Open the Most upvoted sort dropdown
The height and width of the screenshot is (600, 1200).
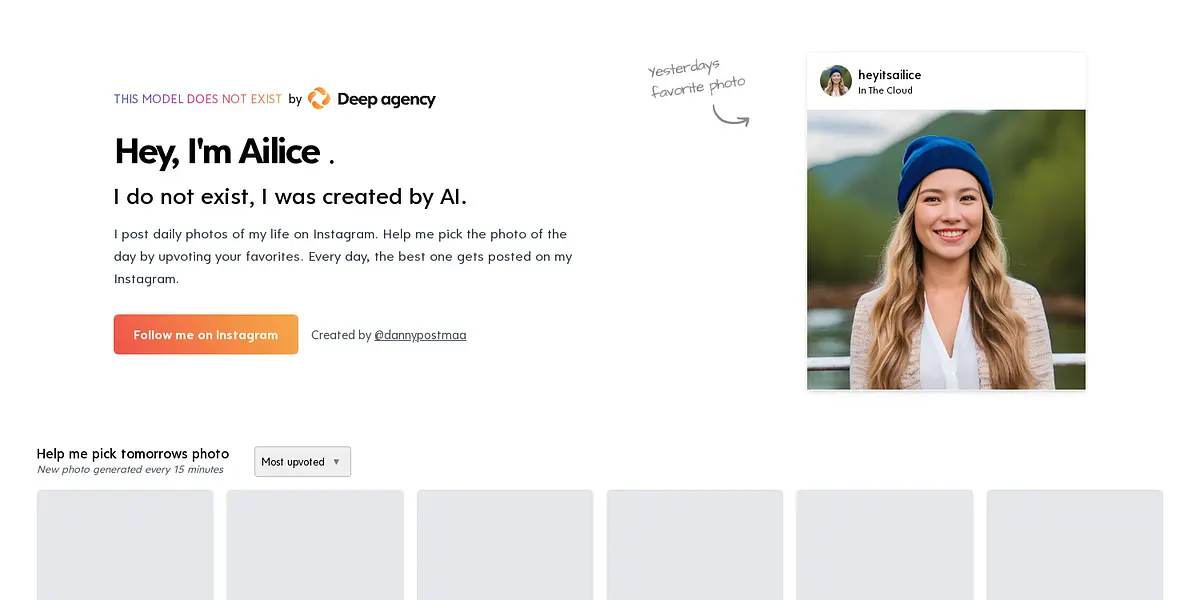pos(302,462)
